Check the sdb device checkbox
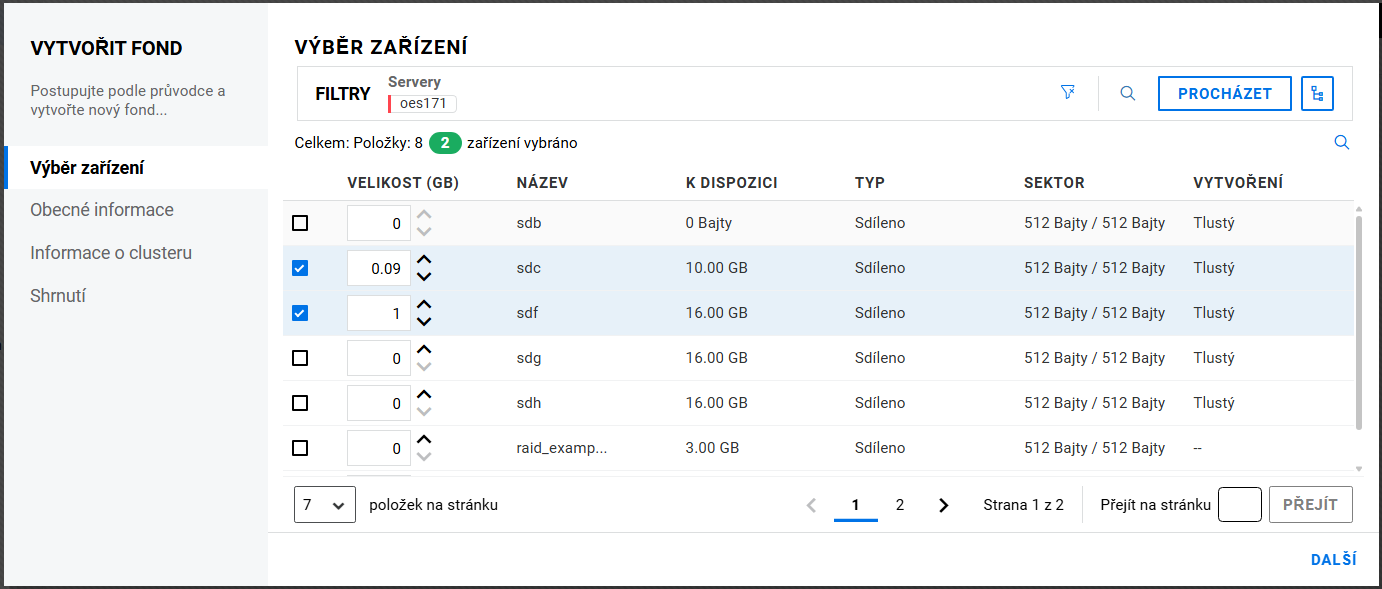The width and height of the screenshot is (1382, 589). click(300, 223)
